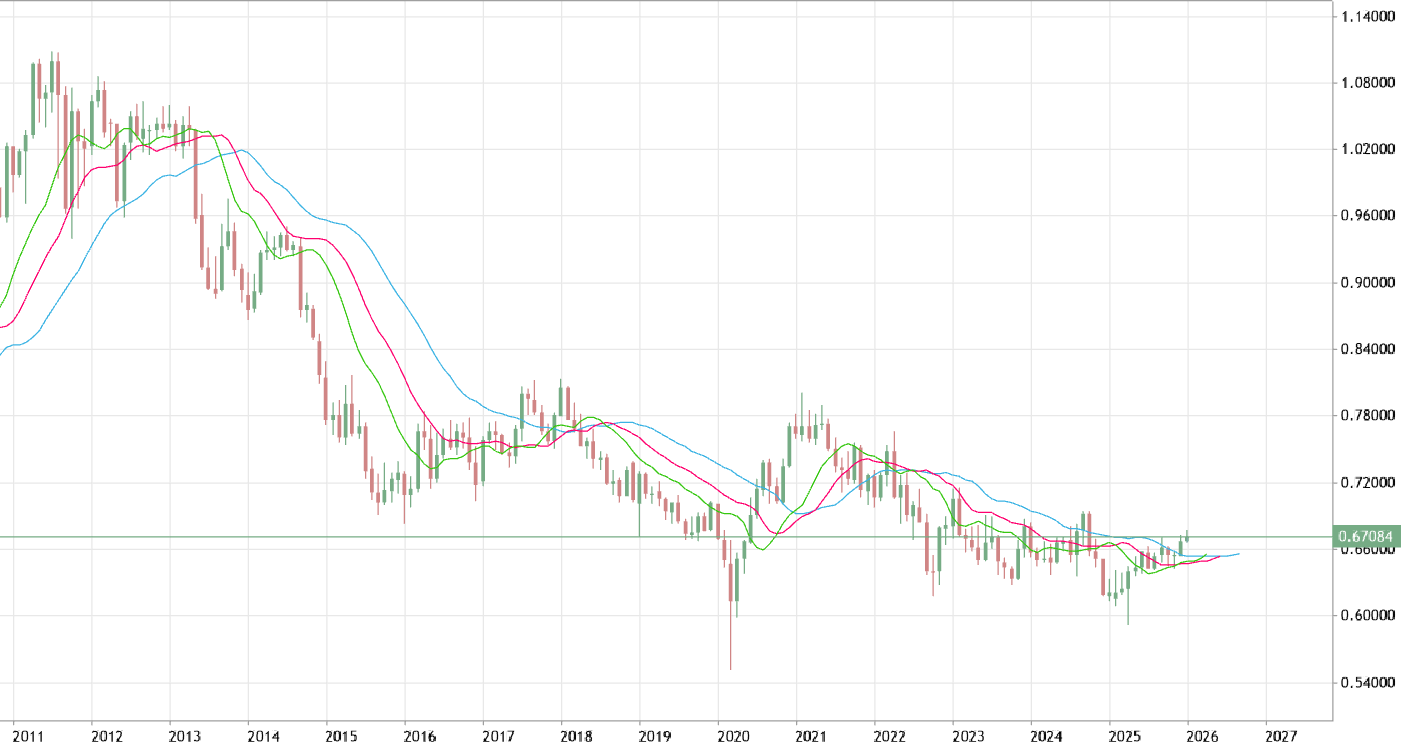
Task: Select the 0.60000 price axis level
Action: click(x=1366, y=616)
